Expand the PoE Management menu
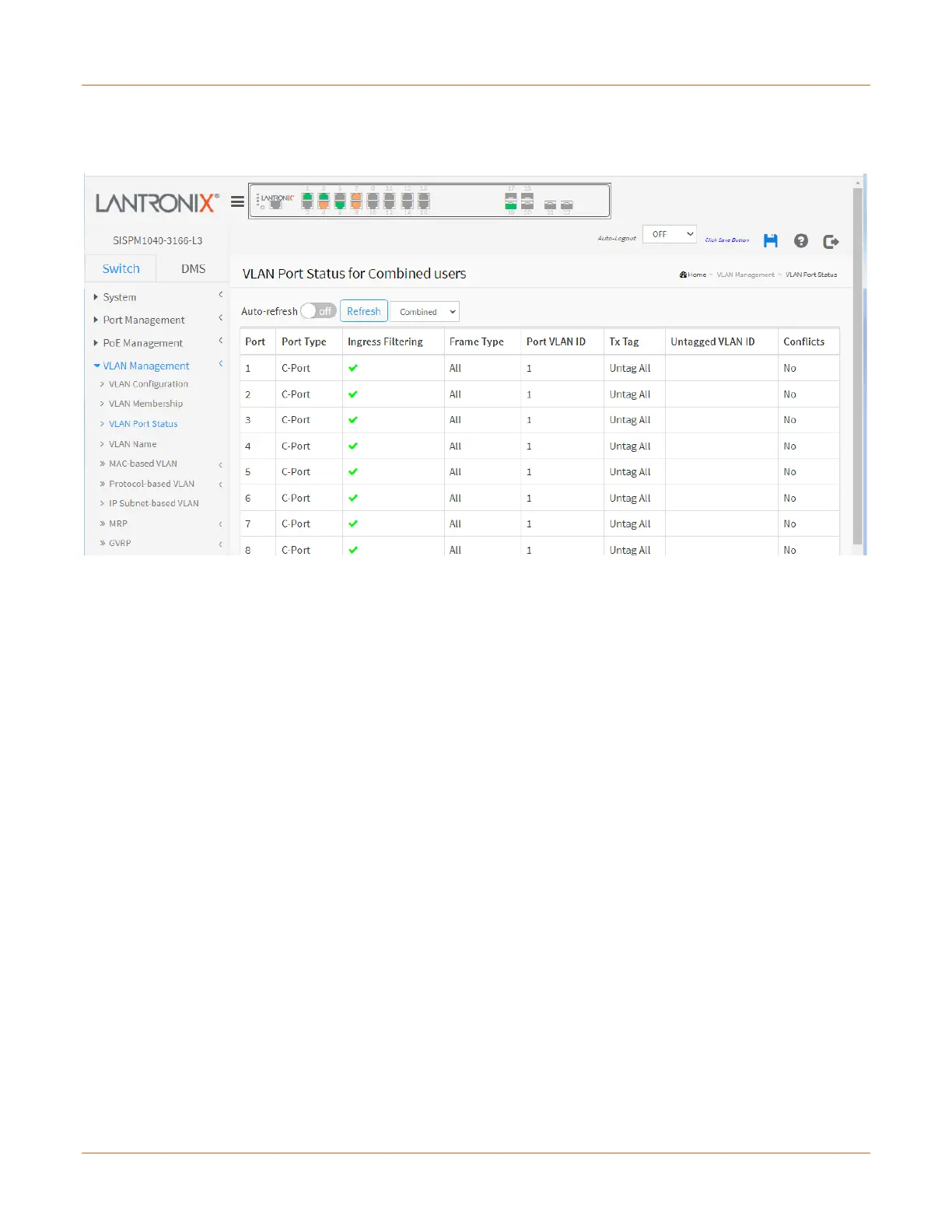This screenshot has width=952, height=1232. [142, 343]
